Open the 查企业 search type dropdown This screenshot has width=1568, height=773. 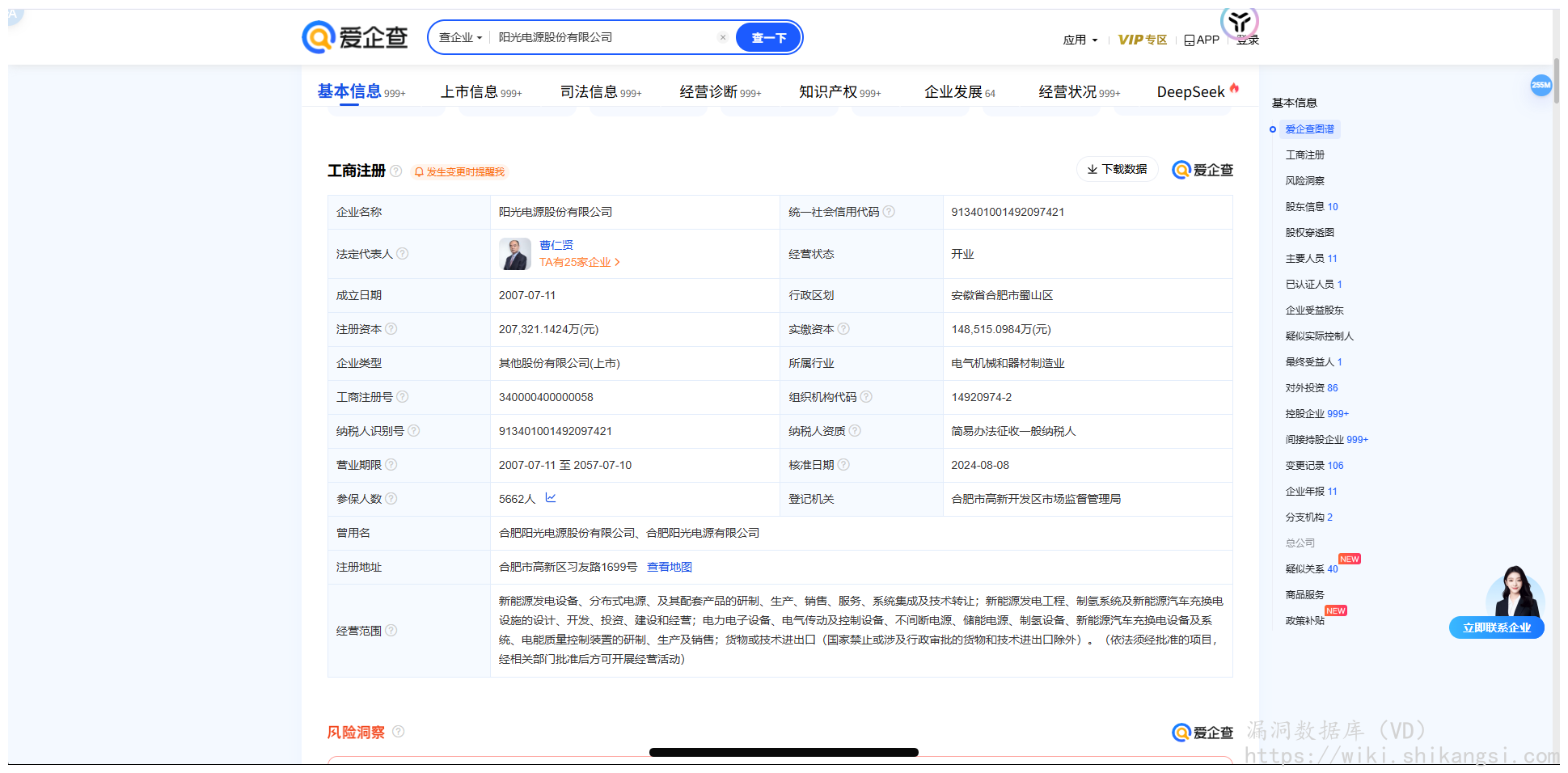[460, 37]
